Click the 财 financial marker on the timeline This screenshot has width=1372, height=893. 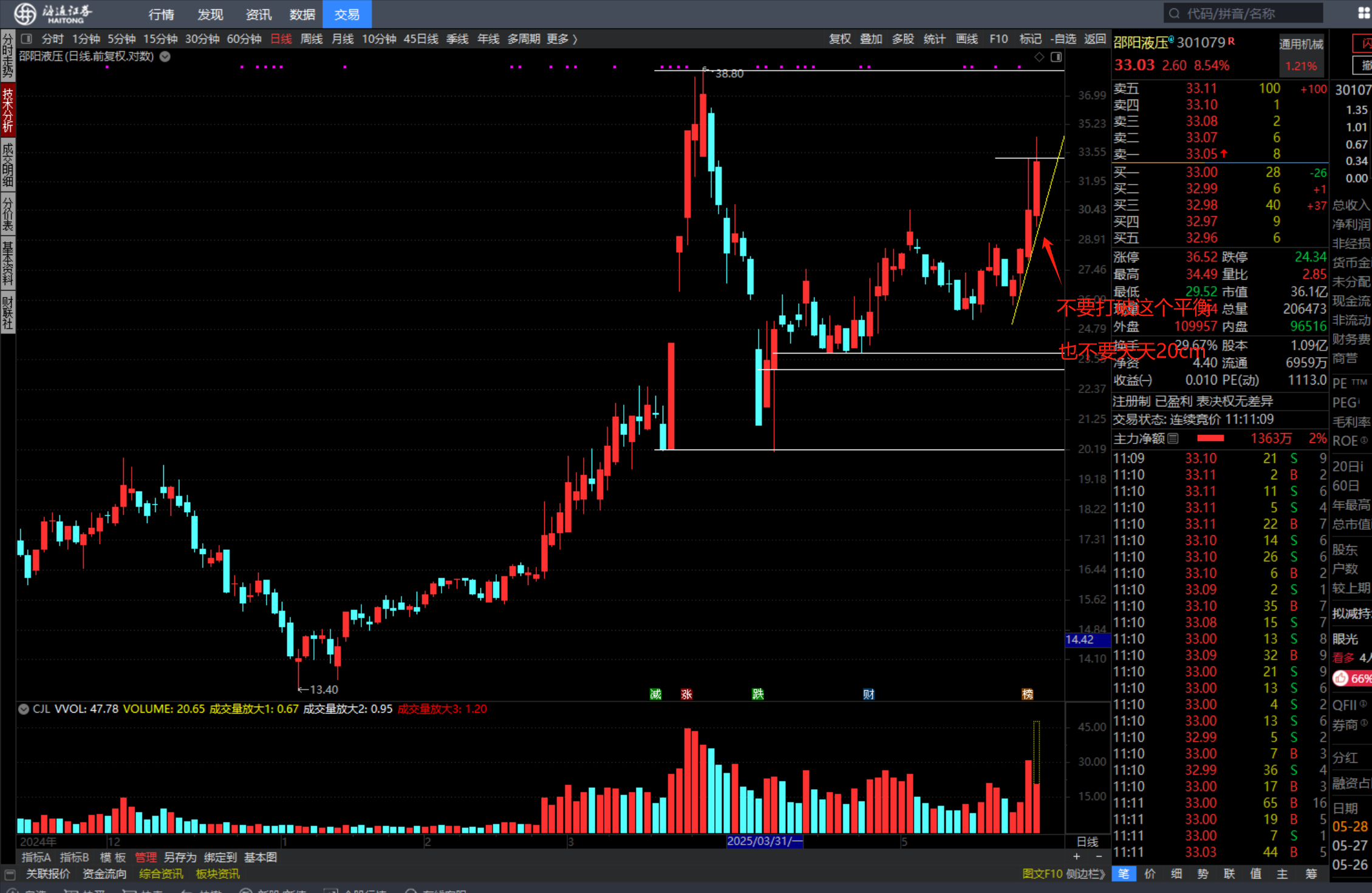(869, 694)
